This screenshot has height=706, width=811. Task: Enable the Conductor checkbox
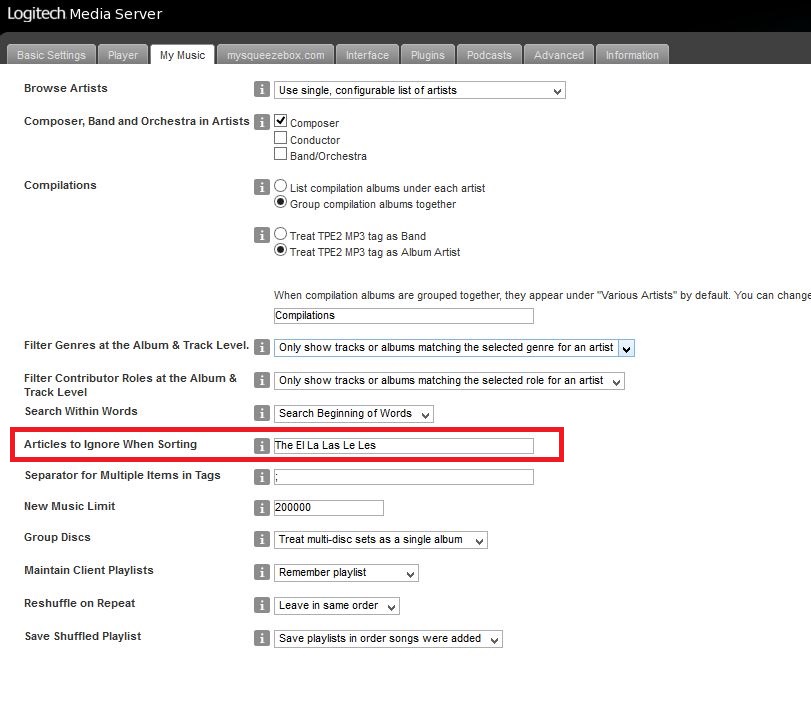pos(281,138)
